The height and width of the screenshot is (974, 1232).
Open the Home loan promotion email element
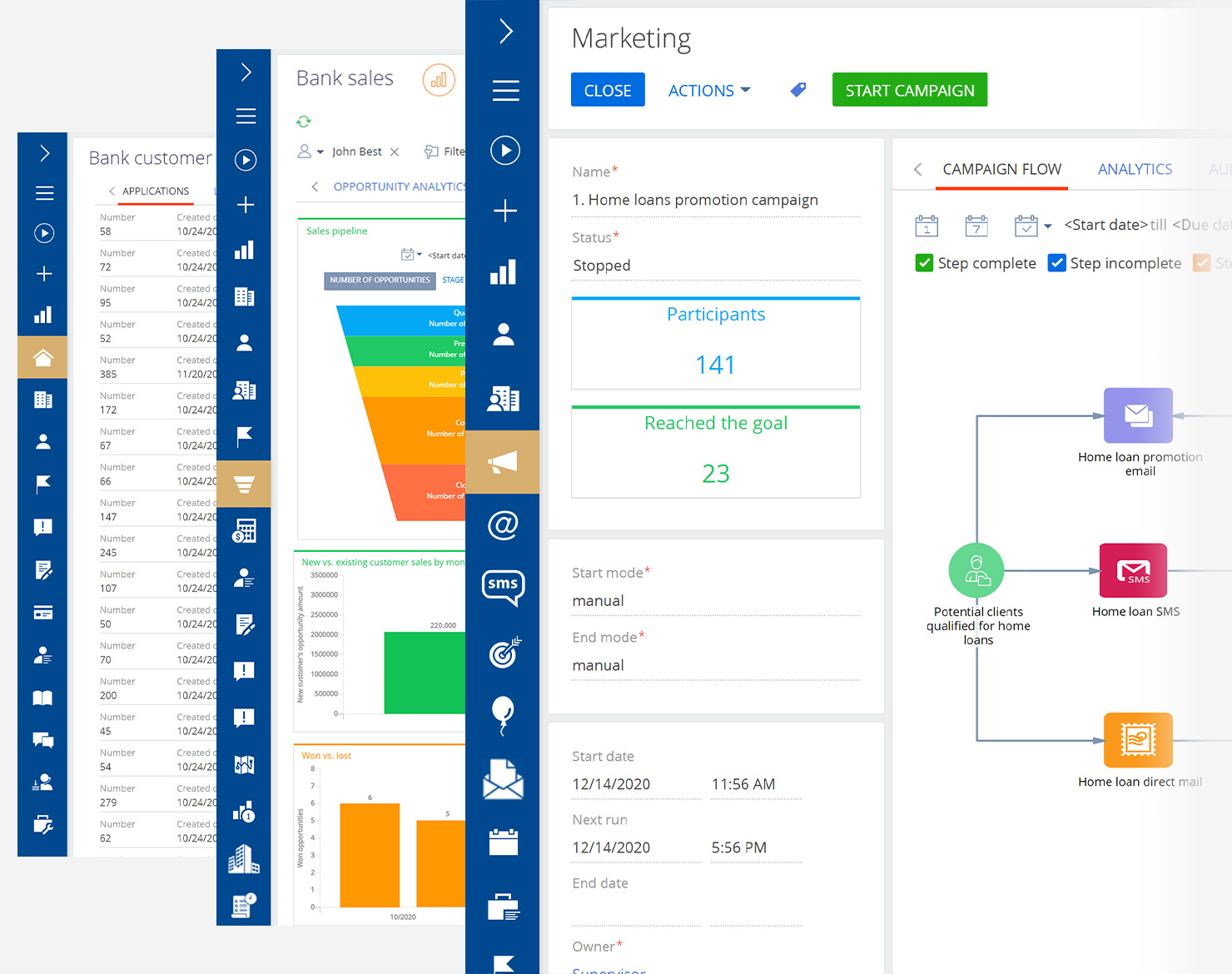[x=1138, y=415]
